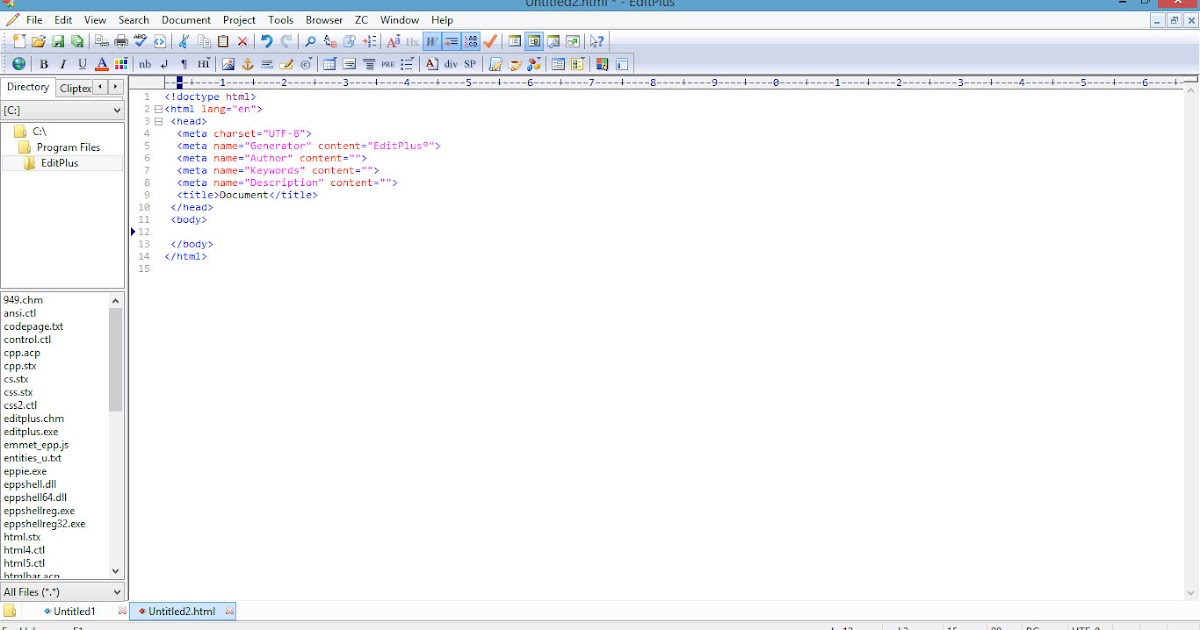Open the File menu
This screenshot has width=1200, height=630.
coord(34,20)
